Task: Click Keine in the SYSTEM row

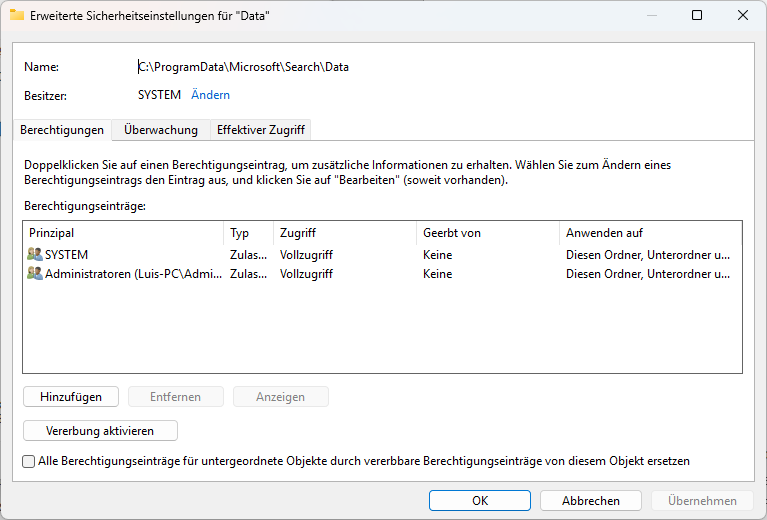Action: point(438,255)
